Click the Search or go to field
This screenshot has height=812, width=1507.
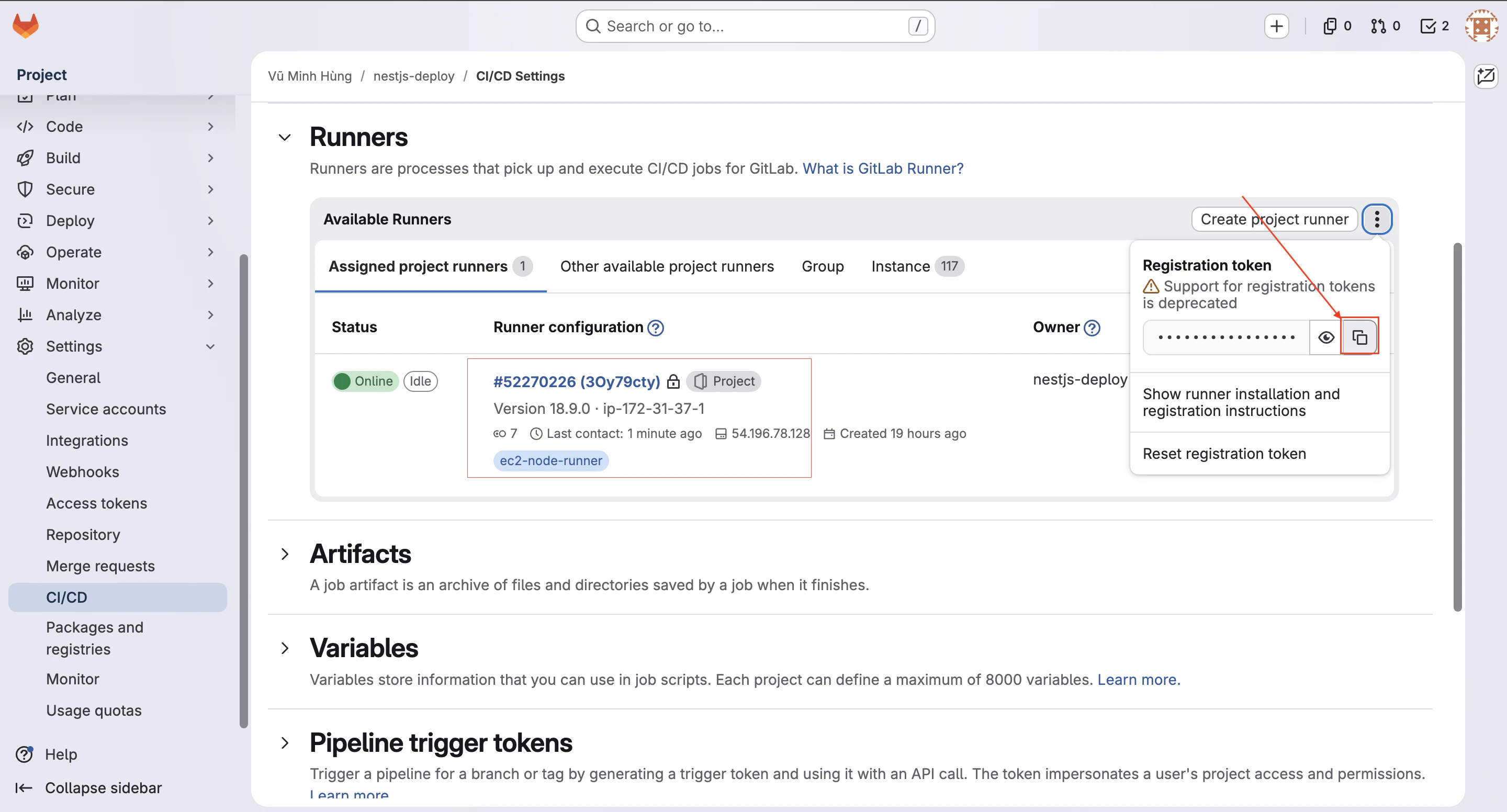coord(755,26)
